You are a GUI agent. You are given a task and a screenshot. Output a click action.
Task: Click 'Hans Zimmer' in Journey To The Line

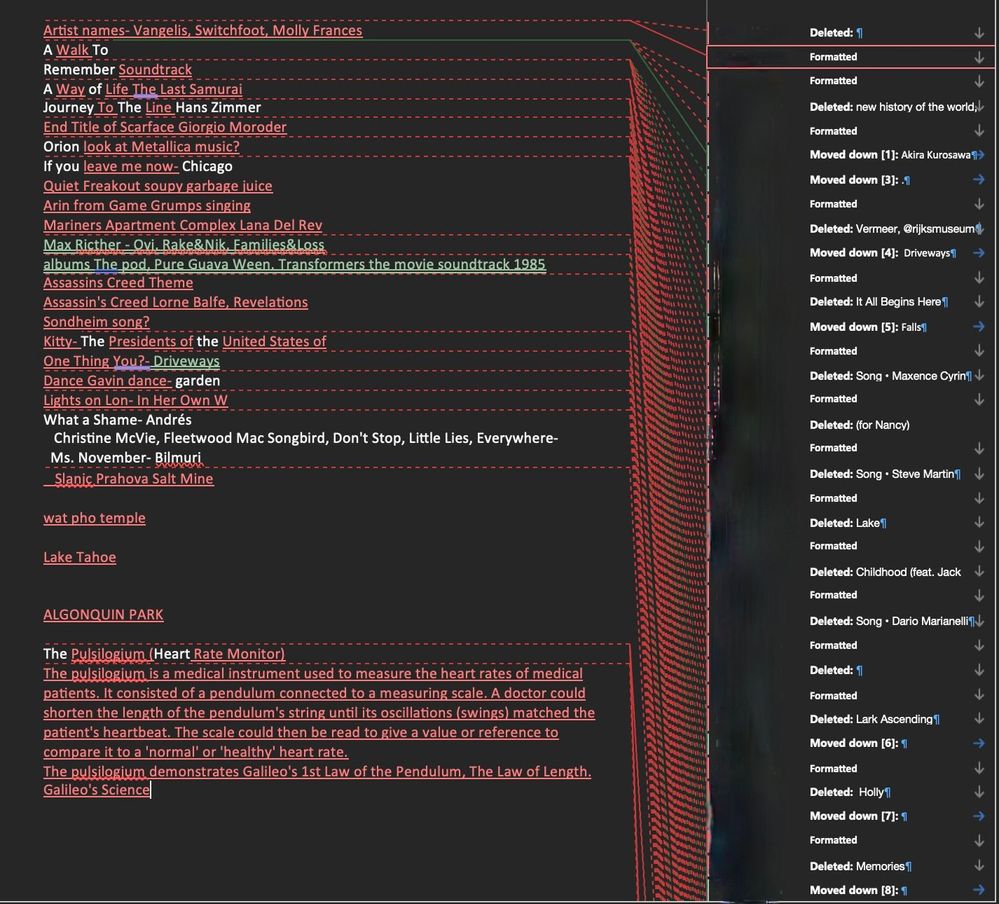pyautogui.click(x=218, y=108)
